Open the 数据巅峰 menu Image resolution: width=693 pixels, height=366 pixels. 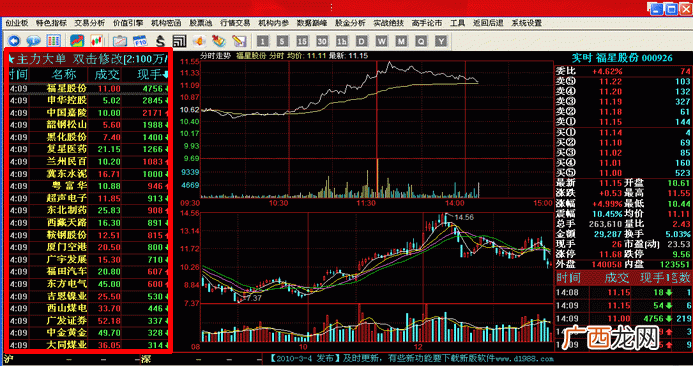pyautogui.click(x=312, y=23)
